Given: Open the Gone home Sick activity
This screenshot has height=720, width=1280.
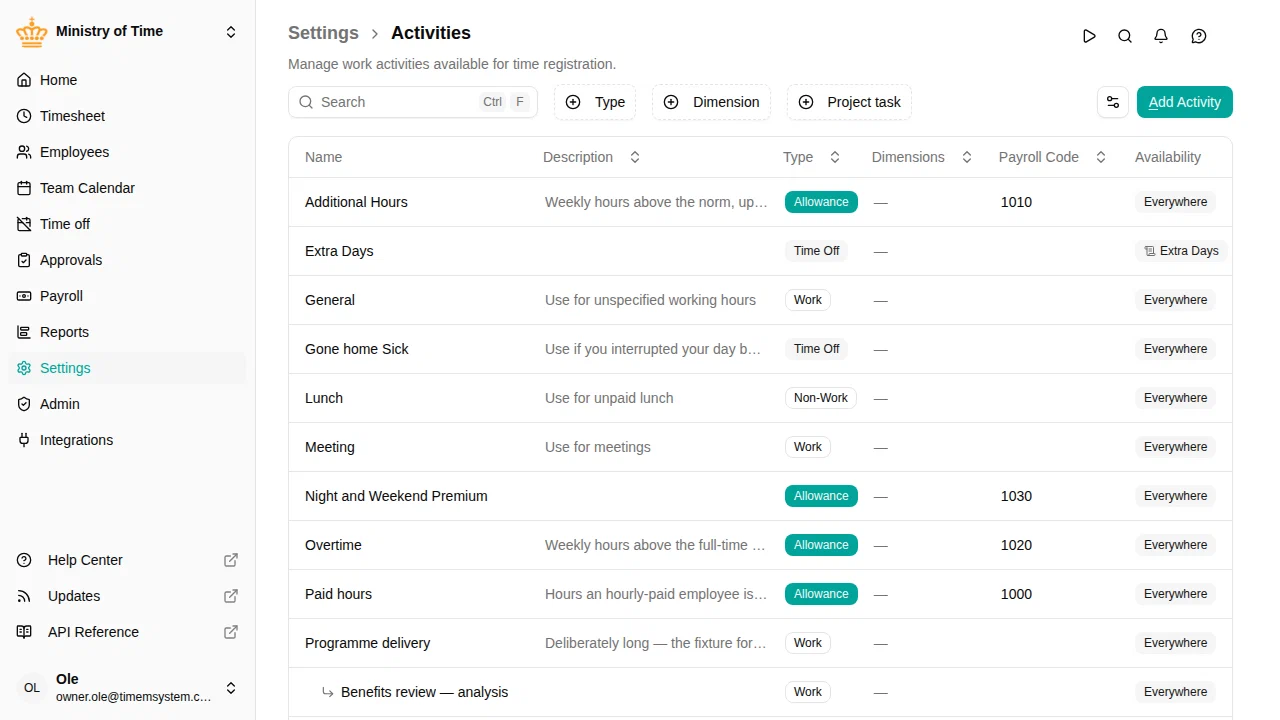Looking at the screenshot, I should point(760,349).
